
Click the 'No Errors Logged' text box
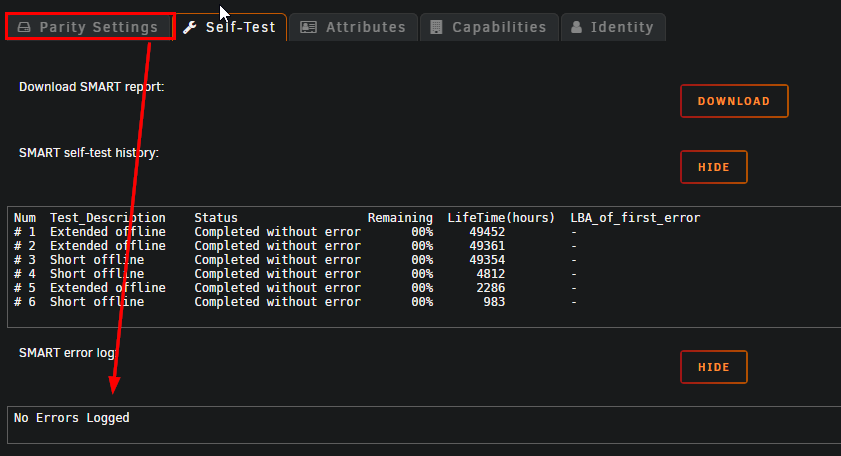(424, 424)
